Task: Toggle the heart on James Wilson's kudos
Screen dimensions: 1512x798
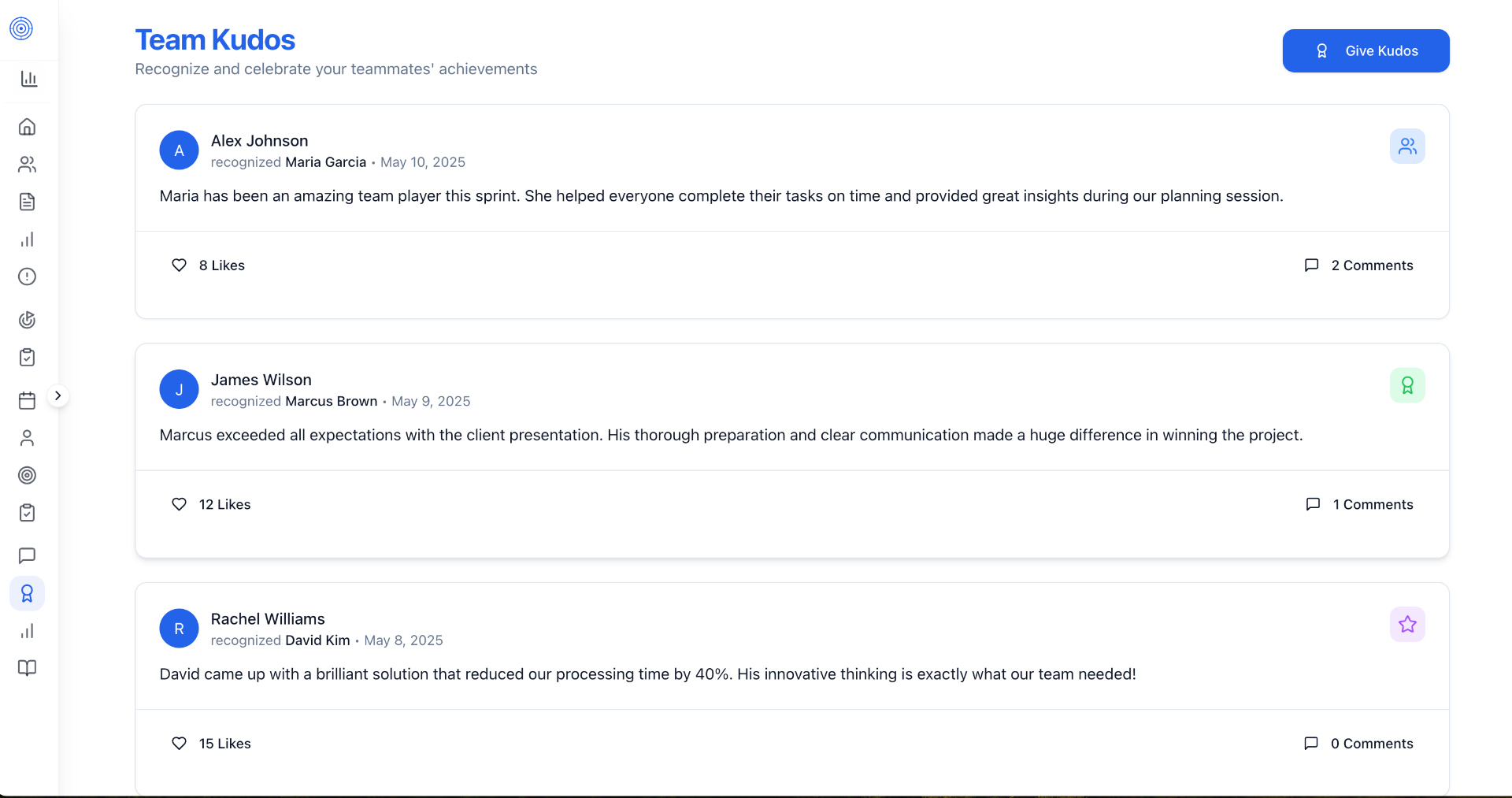Action: pyautogui.click(x=180, y=504)
